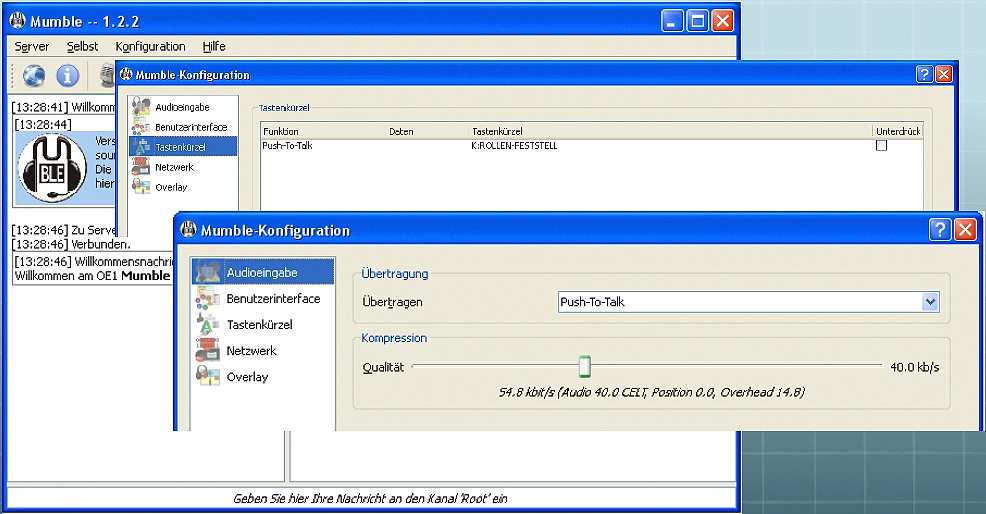Click the 54.8 kbit/s bandwidth summary text

tap(651, 393)
